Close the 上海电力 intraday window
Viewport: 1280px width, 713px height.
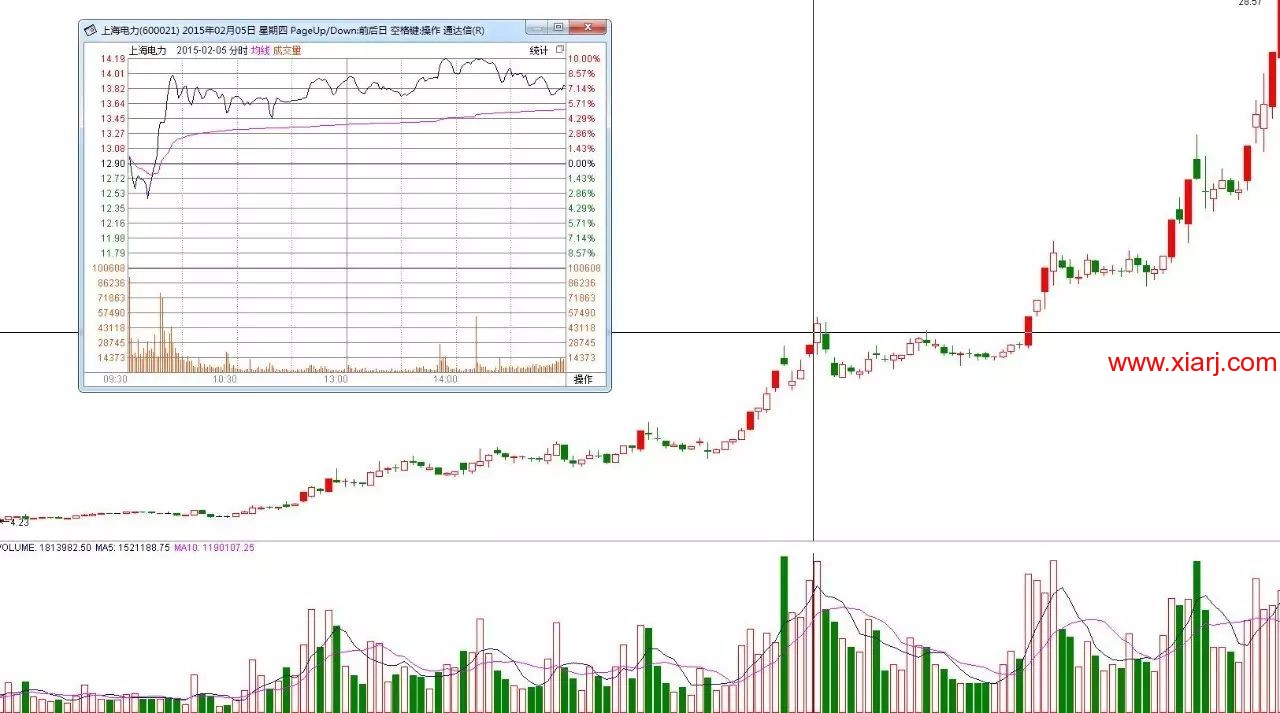pyautogui.click(x=588, y=28)
